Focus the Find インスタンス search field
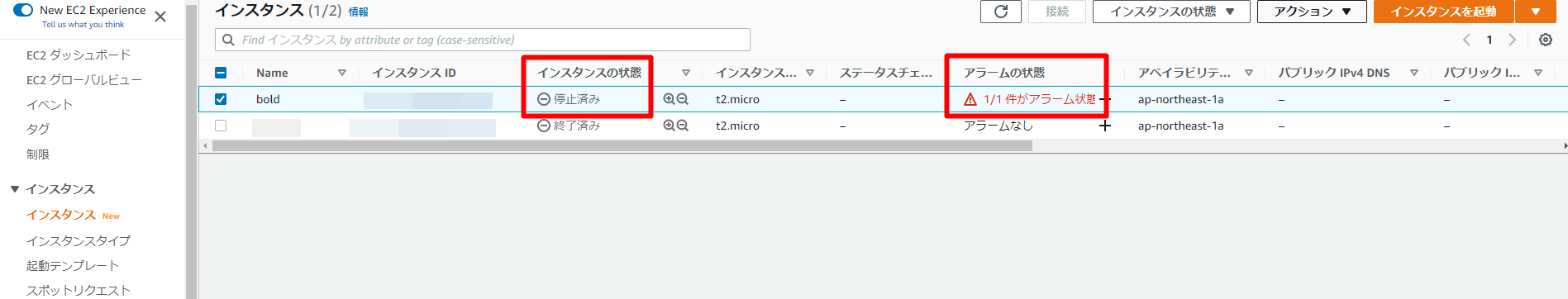Screen dimensions: 1568x299 click(483, 40)
